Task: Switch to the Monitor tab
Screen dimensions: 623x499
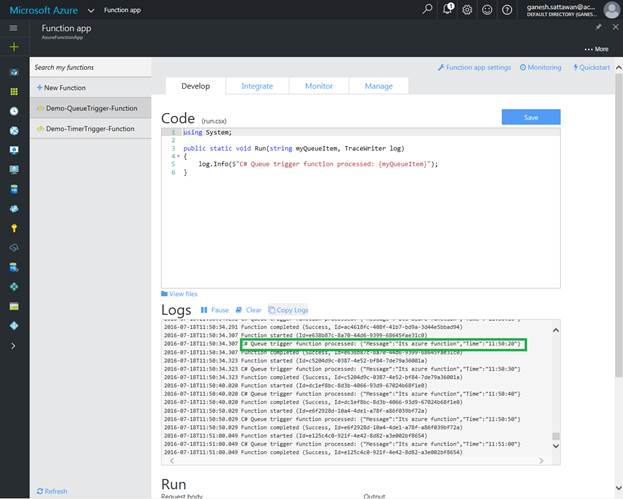Action: click(x=318, y=87)
